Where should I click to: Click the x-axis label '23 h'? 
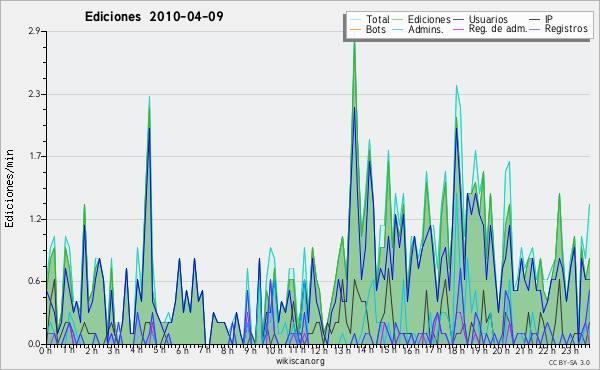pos(570,350)
